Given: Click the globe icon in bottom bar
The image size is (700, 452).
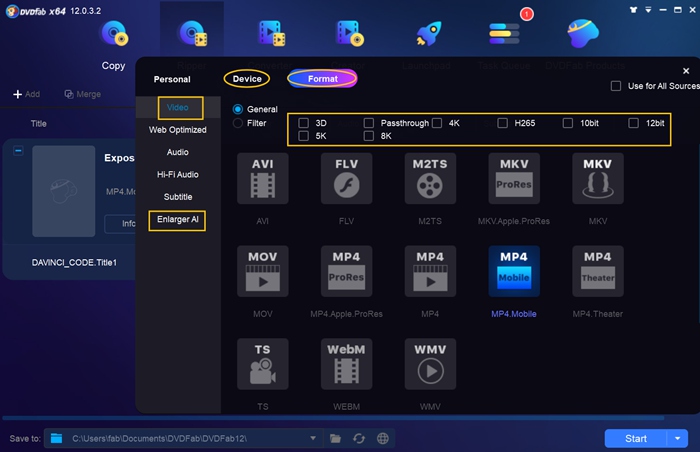Looking at the screenshot, I should pyautogui.click(x=383, y=439).
